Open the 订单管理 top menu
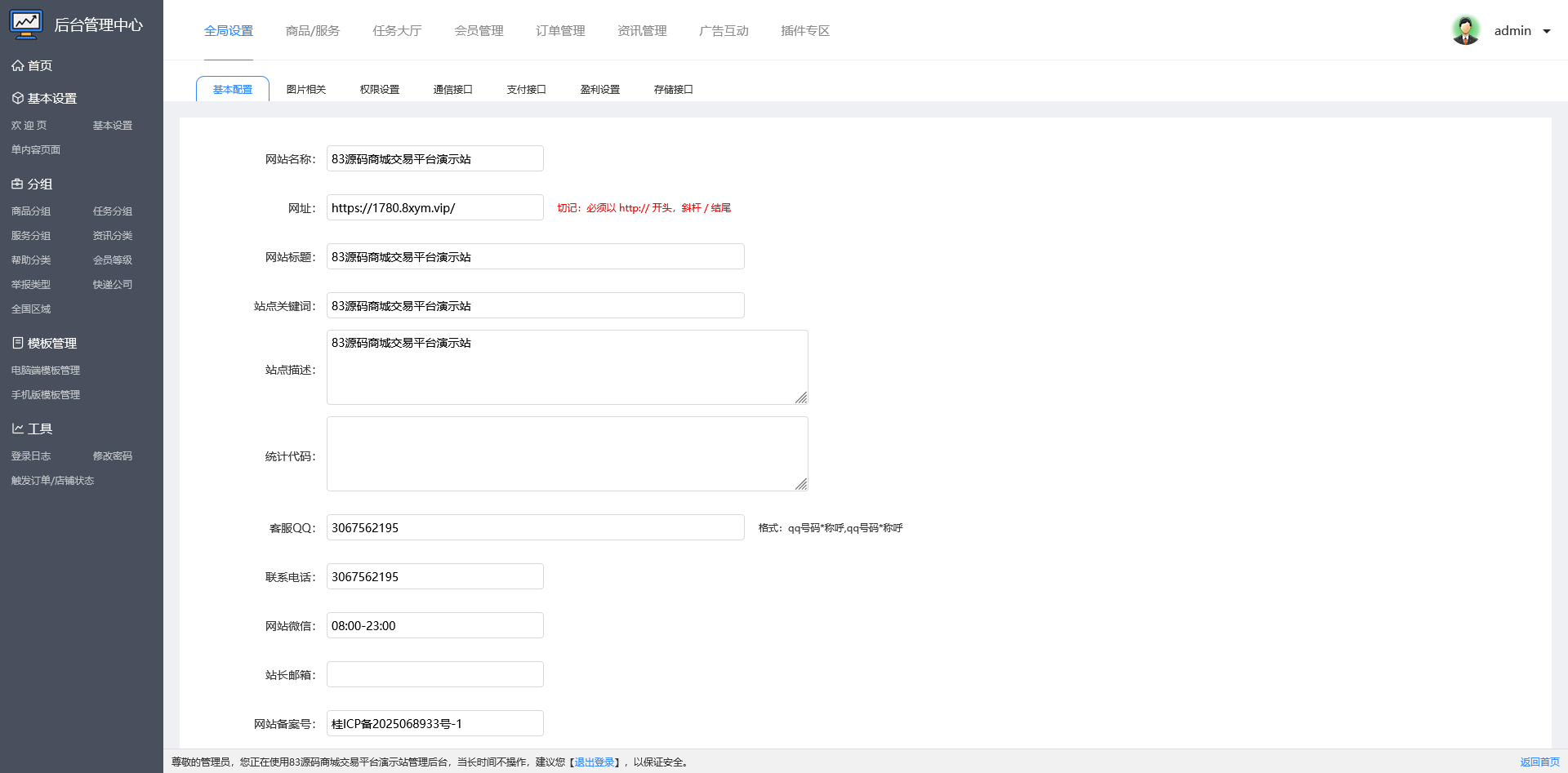Screen dimensions: 1568x773 tap(560, 31)
